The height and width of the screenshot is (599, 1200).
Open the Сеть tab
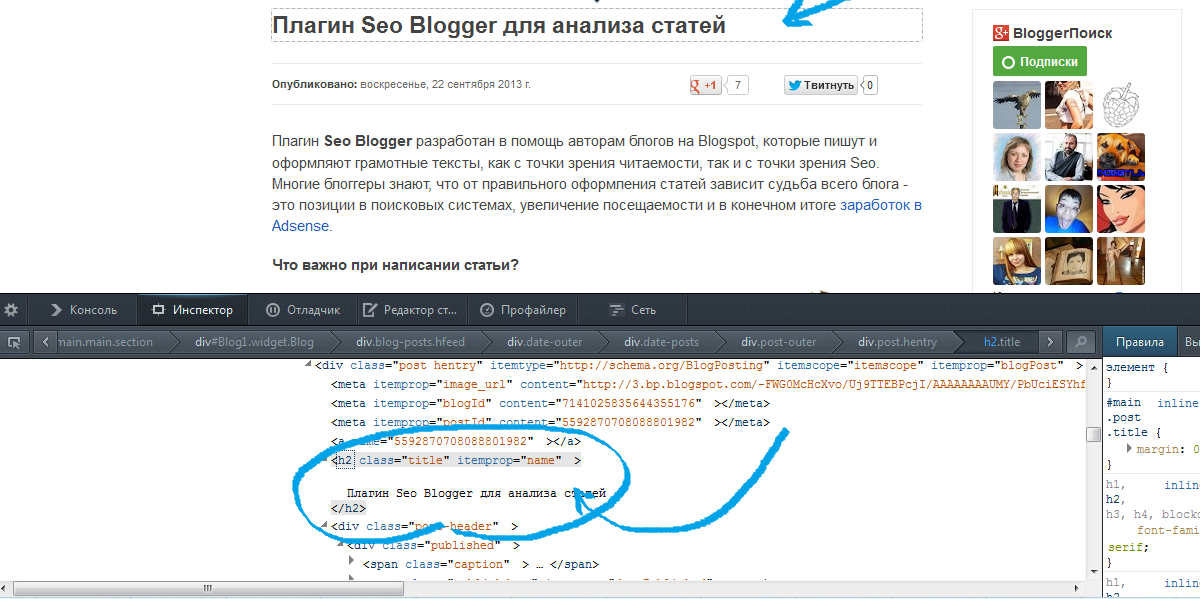[x=631, y=310]
